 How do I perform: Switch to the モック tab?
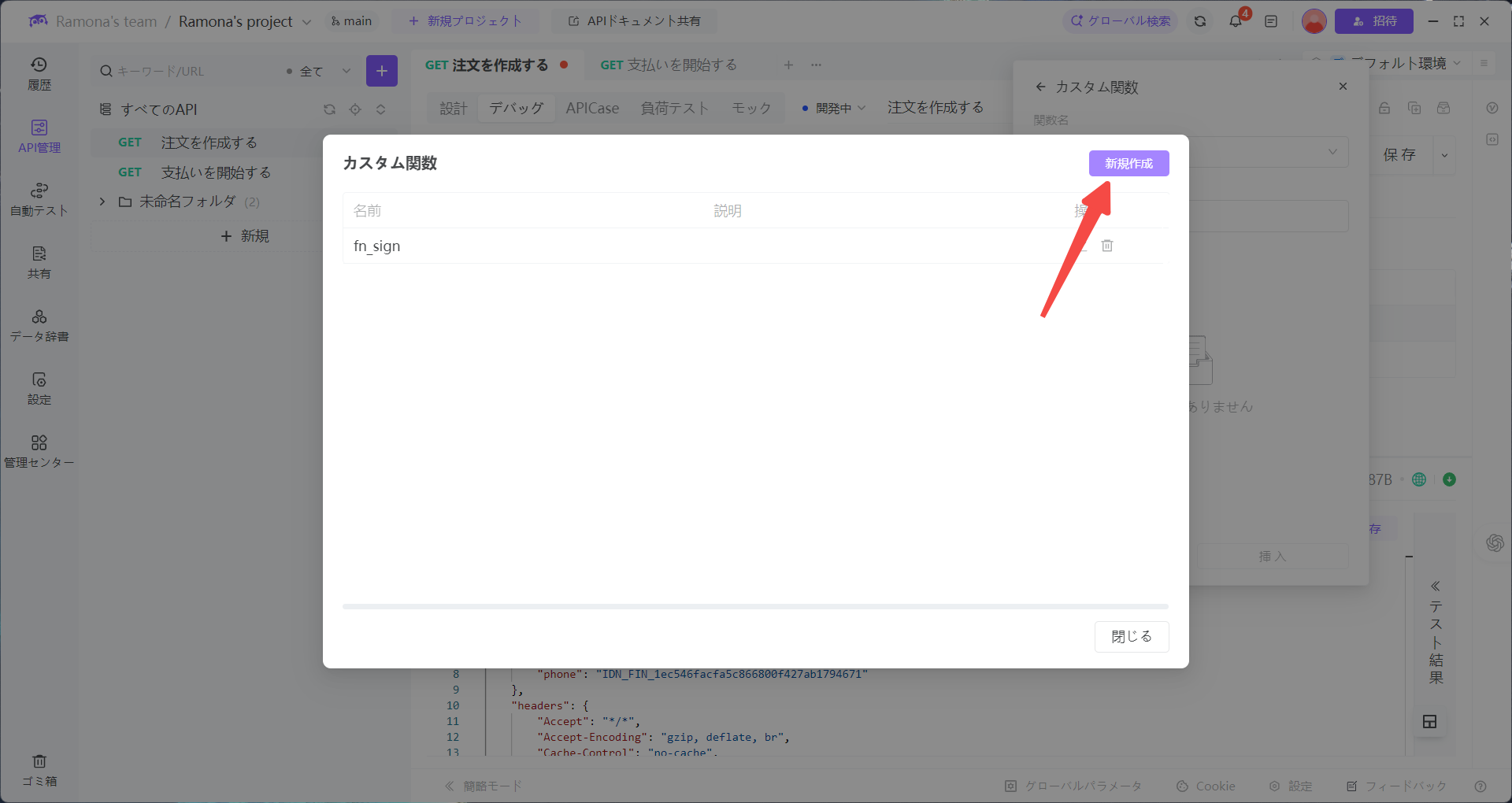tap(752, 108)
